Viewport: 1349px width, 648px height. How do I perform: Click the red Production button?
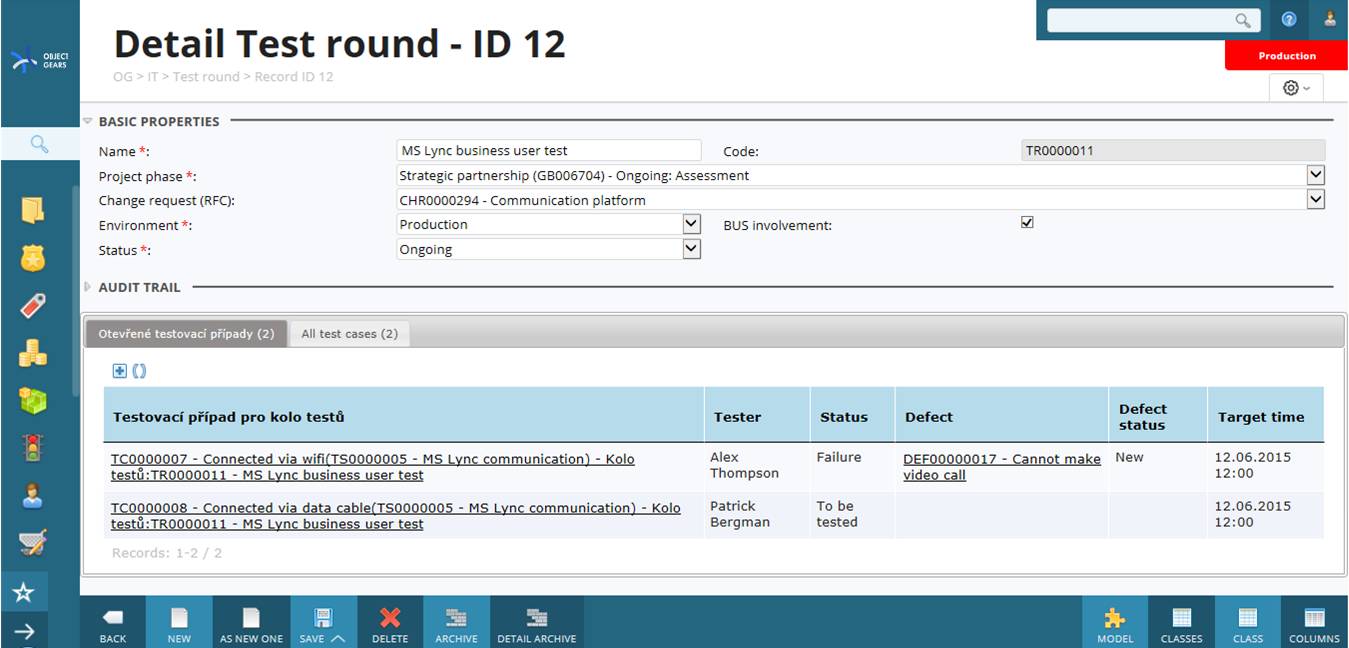[1287, 56]
